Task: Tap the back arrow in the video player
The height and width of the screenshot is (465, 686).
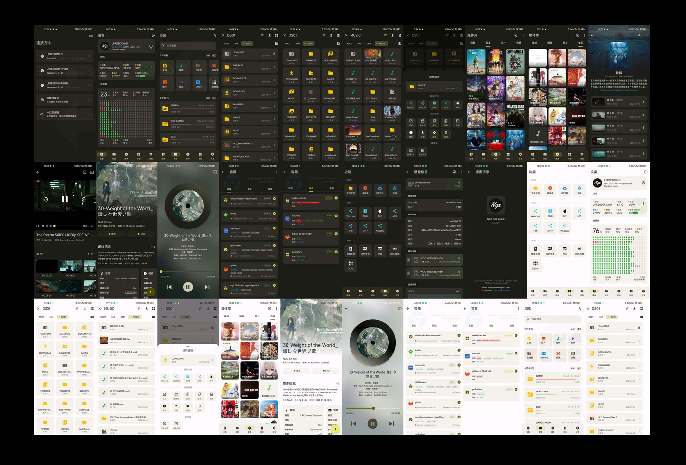Action: [x=38, y=172]
